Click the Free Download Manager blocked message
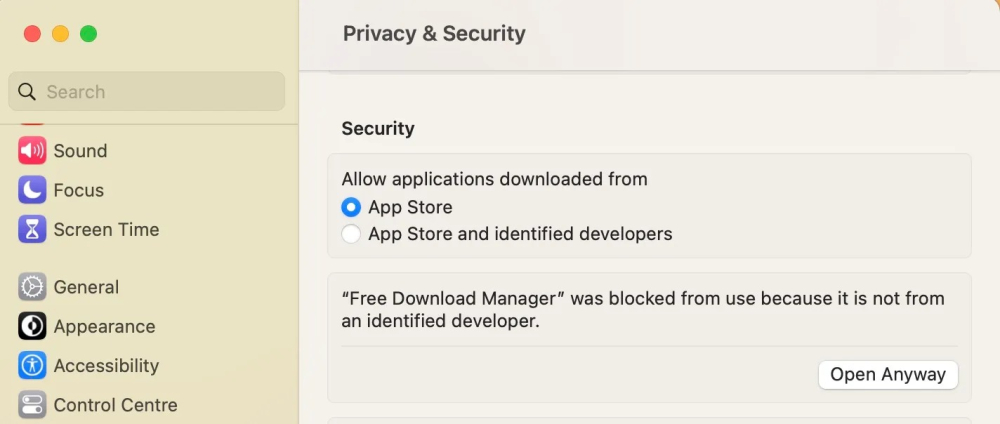Screen dimensions: 1000x424 tap(643, 310)
